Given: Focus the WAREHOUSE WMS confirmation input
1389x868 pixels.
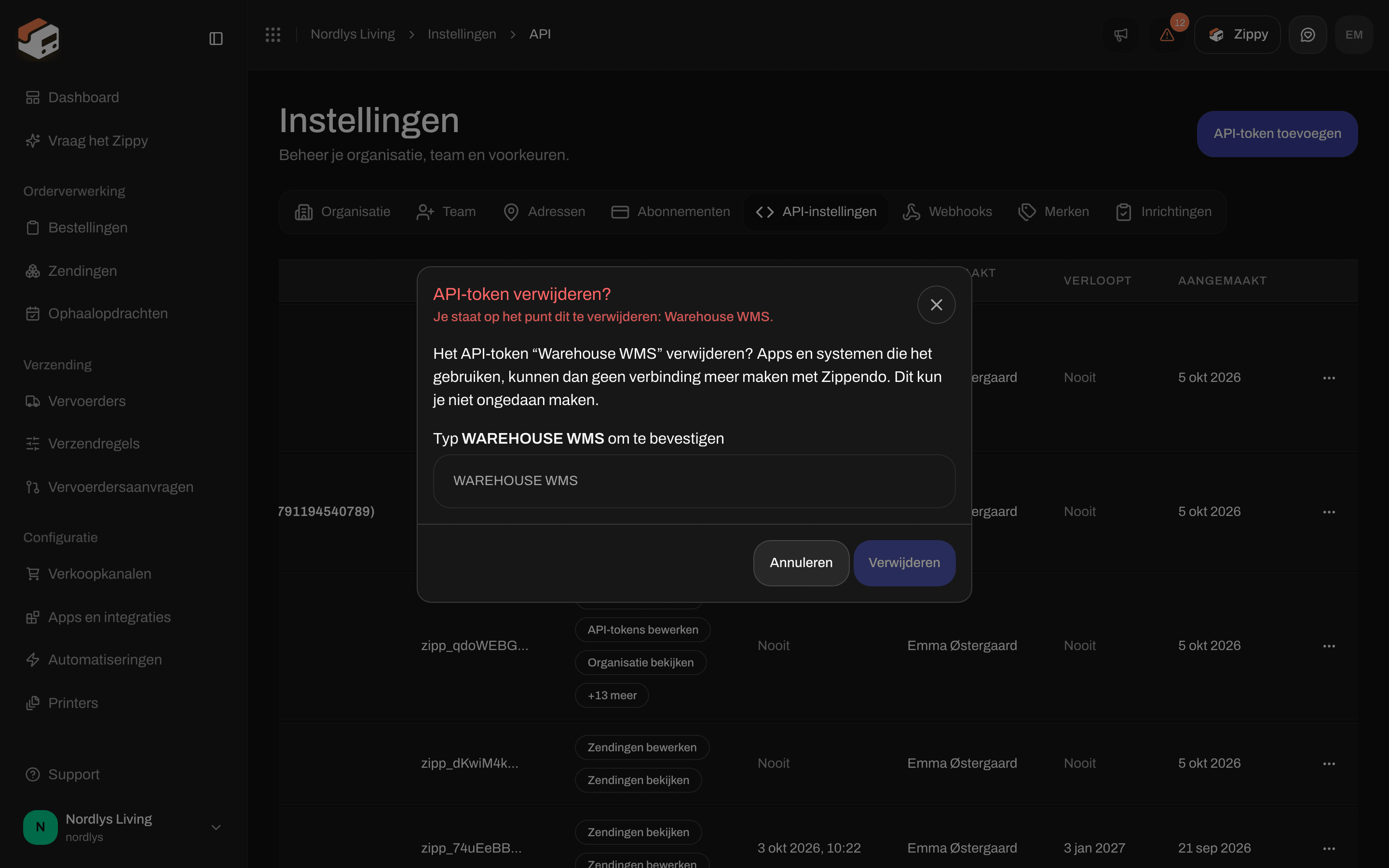Looking at the screenshot, I should point(694,481).
